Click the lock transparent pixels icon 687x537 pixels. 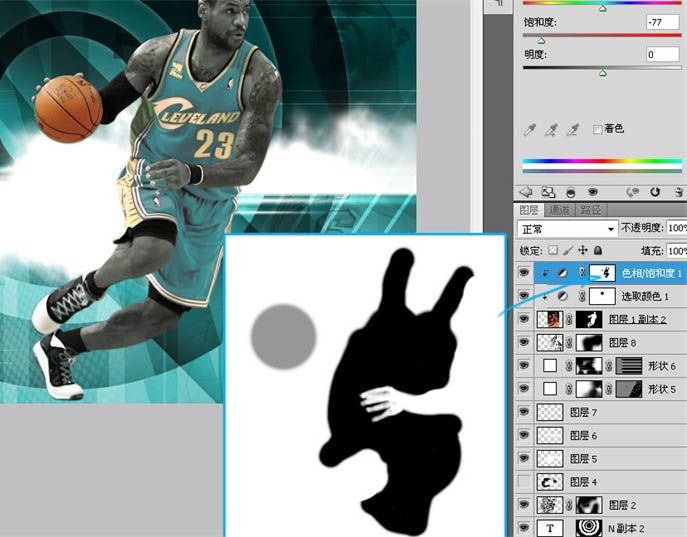(x=553, y=250)
